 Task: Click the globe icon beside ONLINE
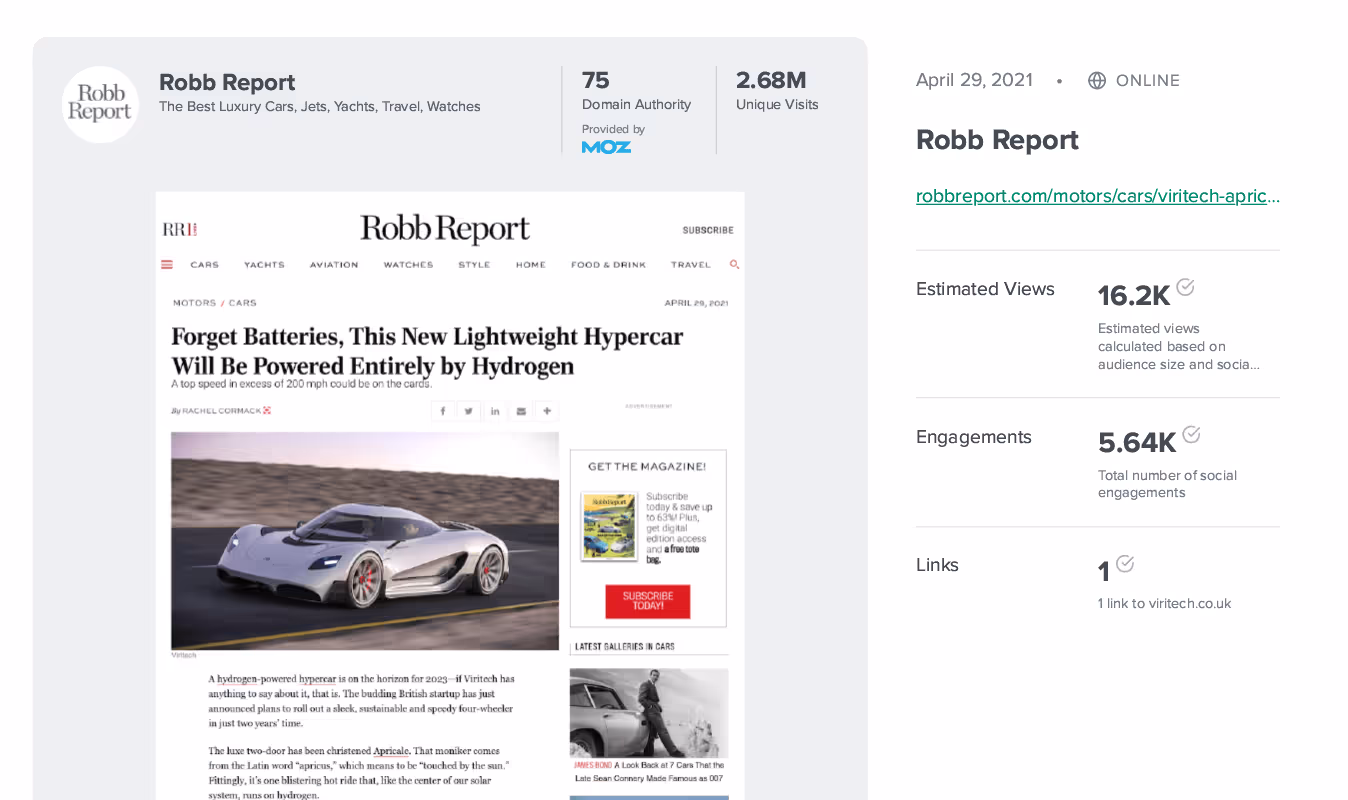tap(1097, 81)
